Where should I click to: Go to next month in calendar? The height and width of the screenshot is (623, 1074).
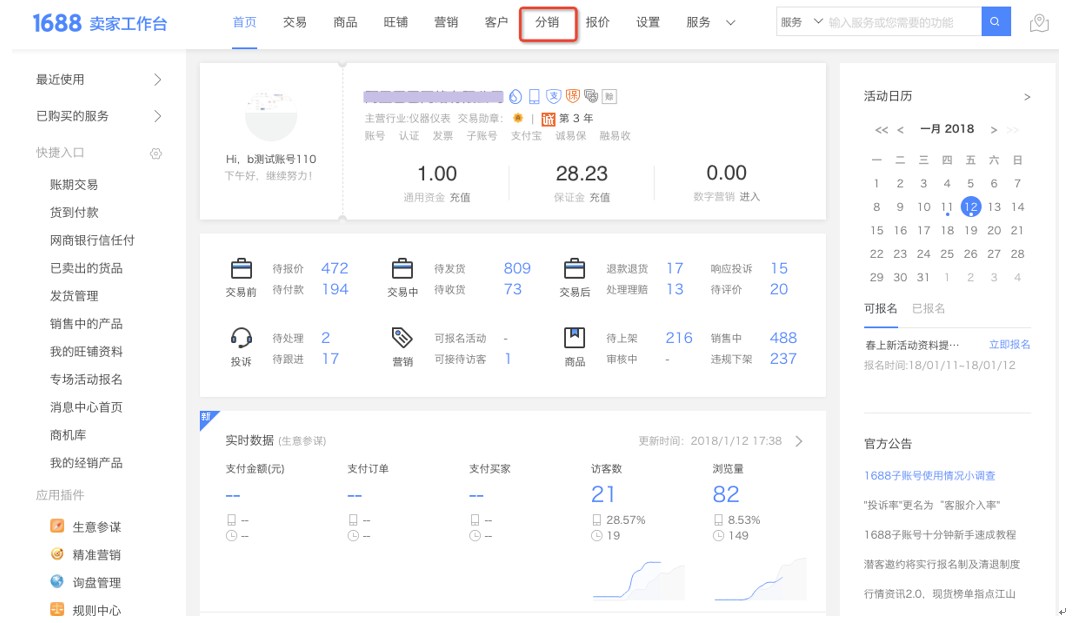[x=993, y=129]
